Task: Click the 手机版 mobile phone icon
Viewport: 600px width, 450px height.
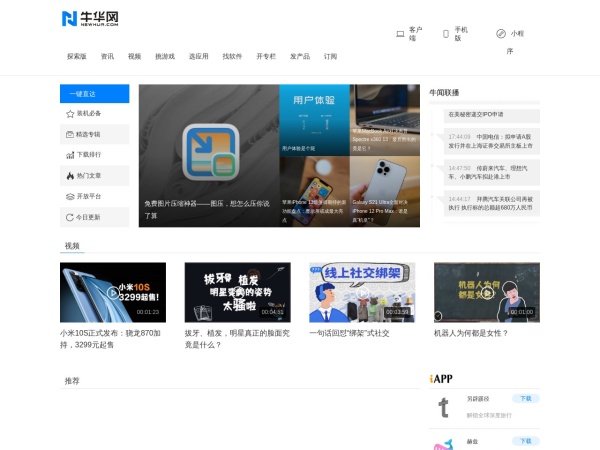Action: [445, 33]
